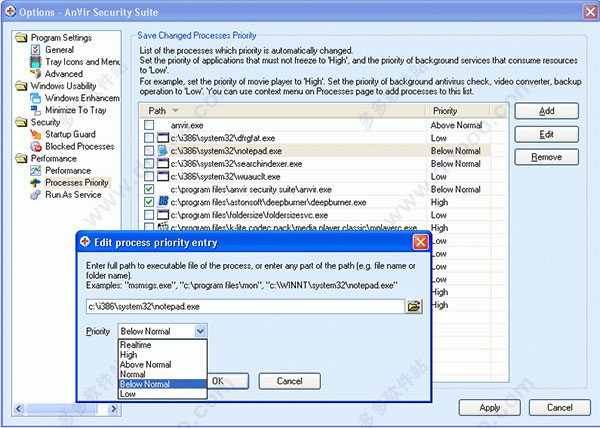Click the searchindexer.exe window icon
This screenshot has height=428, width=600.
(163, 164)
